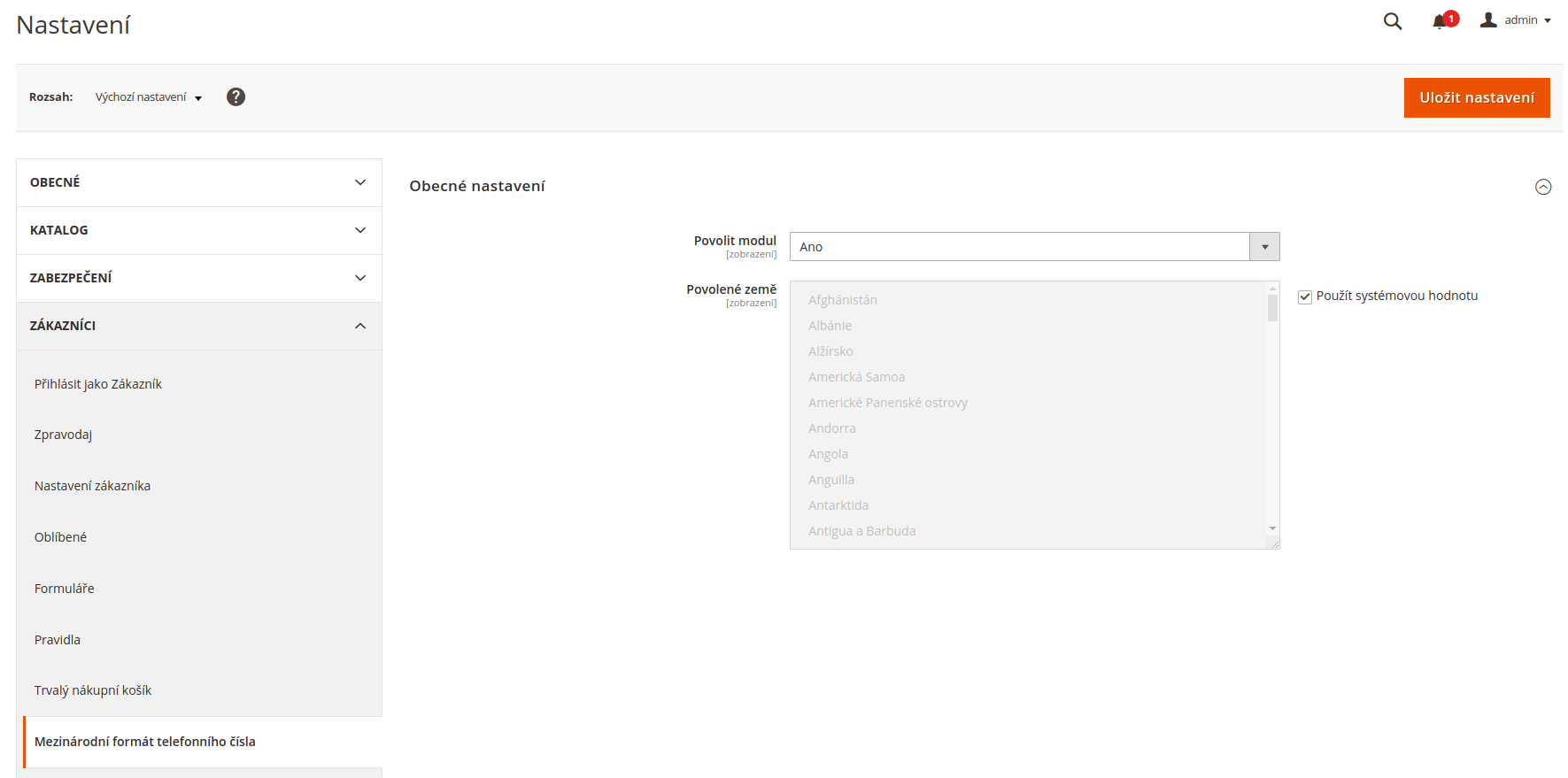Image resolution: width=1568 pixels, height=778 pixels.
Task: Uncheck Použít systémovou hodnotu checkbox
Action: (x=1305, y=297)
